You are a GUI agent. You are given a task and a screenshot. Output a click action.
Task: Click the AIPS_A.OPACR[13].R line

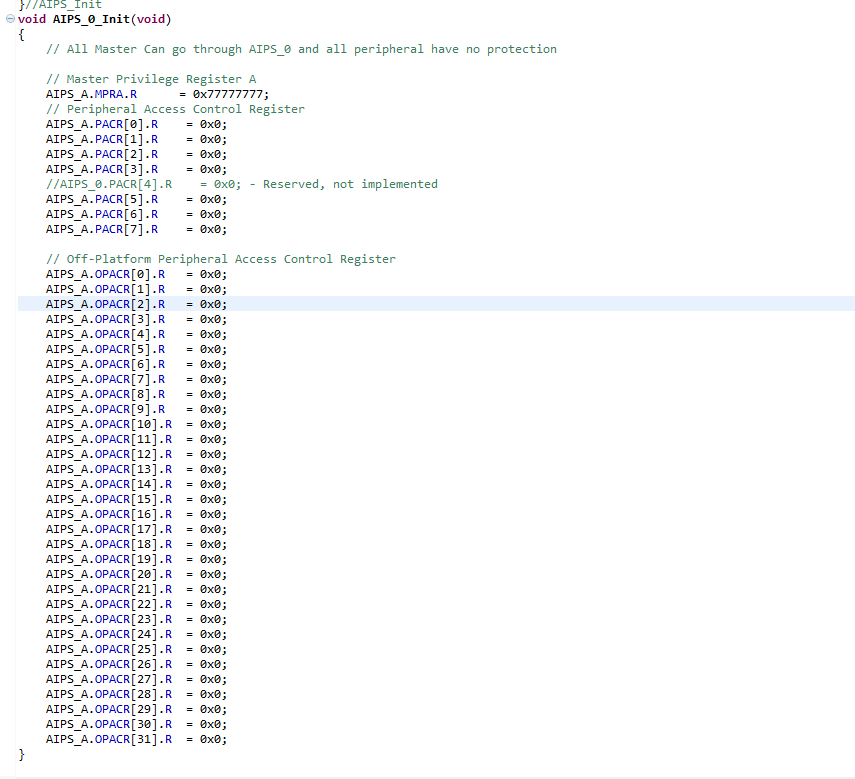[x=136, y=469]
